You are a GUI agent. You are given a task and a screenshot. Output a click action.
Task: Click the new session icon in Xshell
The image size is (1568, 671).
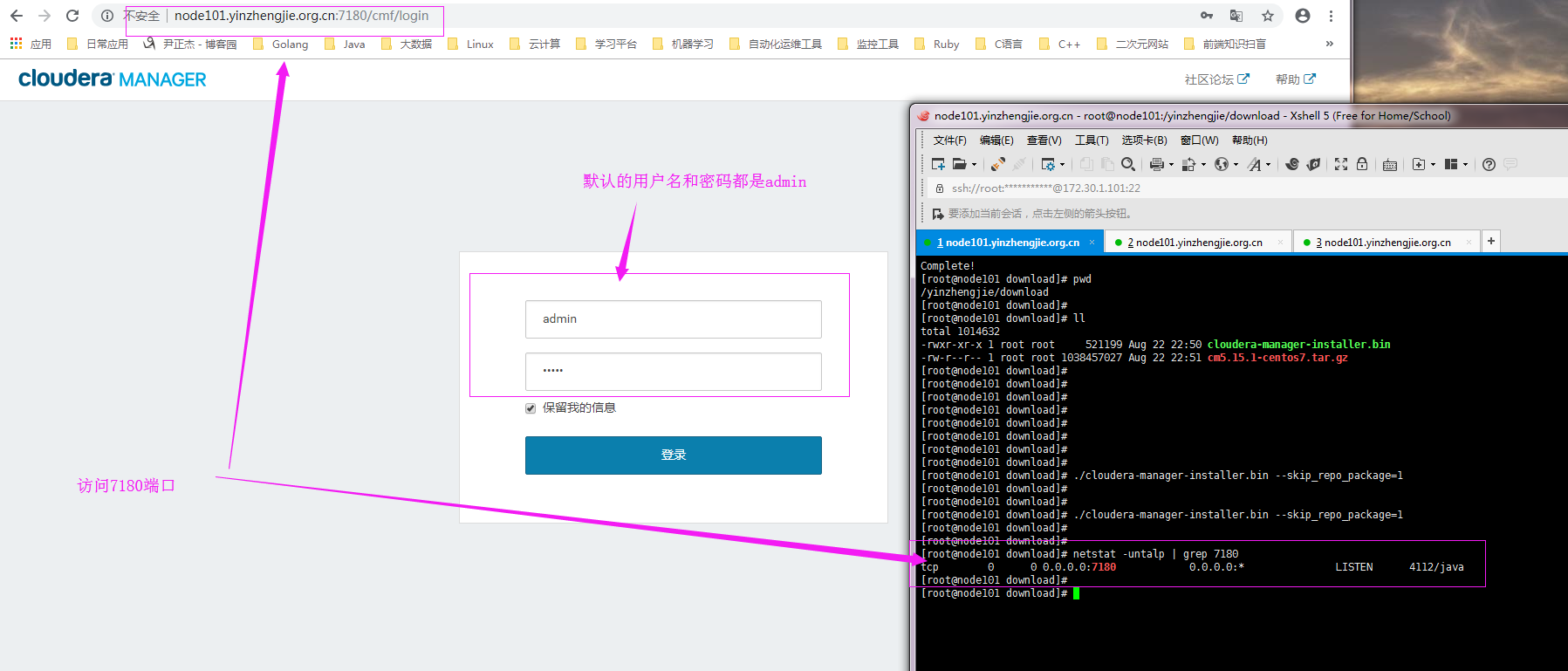coord(938,164)
